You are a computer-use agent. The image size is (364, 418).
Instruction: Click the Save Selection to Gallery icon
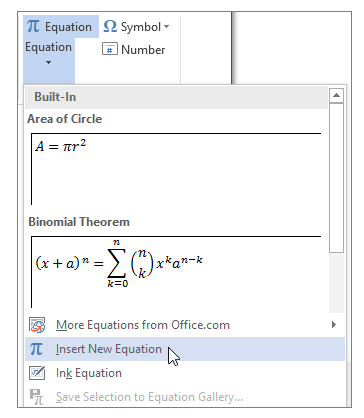37,397
